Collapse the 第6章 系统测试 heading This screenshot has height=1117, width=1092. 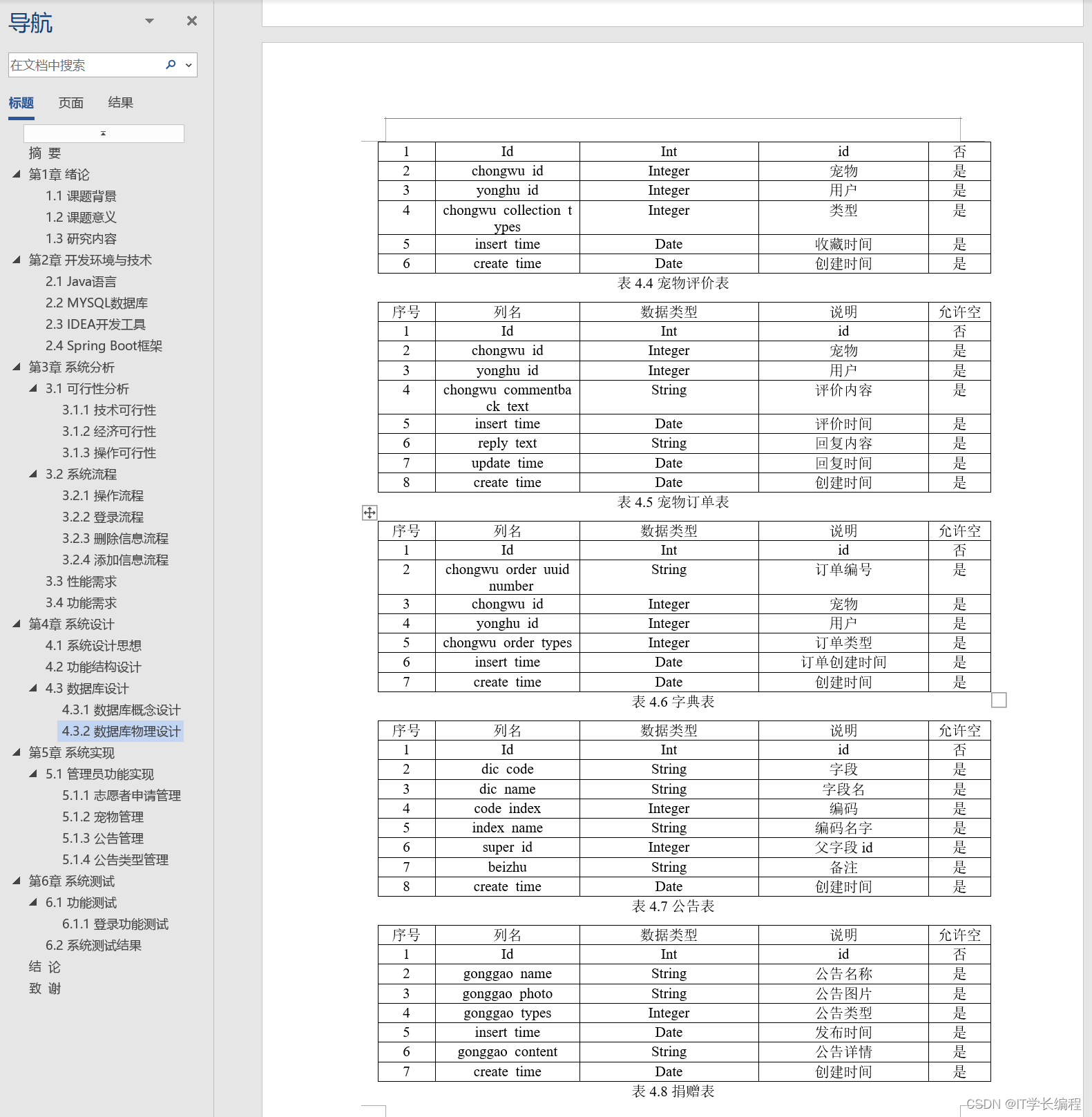click(16, 881)
